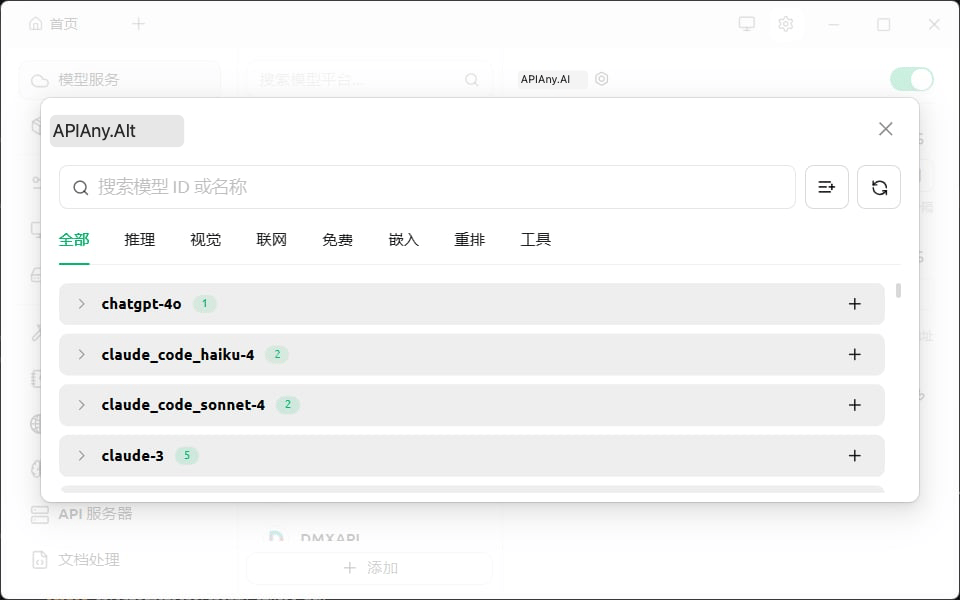The height and width of the screenshot is (600, 960).
Task: Click the search model ID input field
Action: [x=427, y=187]
